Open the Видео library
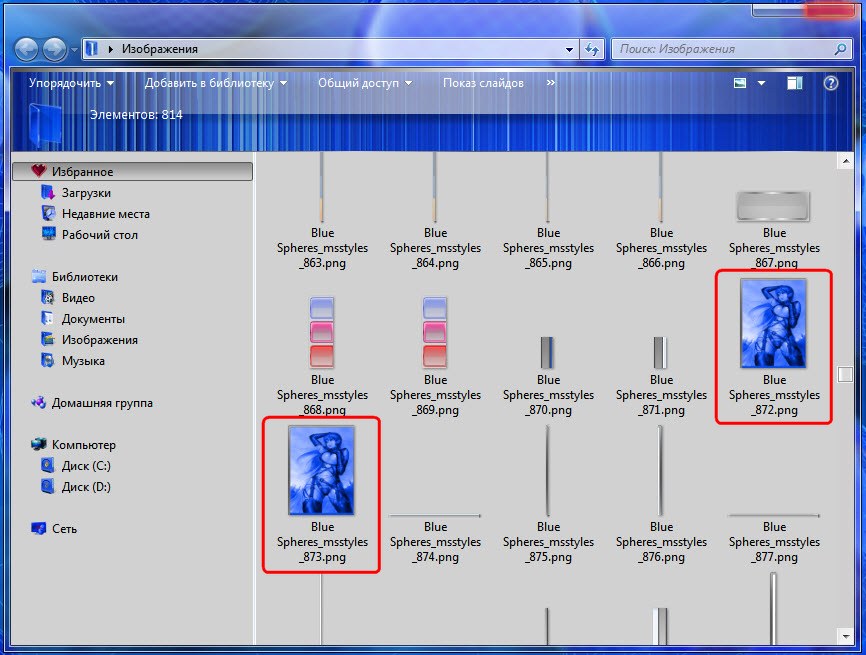The image size is (866, 655). (78, 298)
